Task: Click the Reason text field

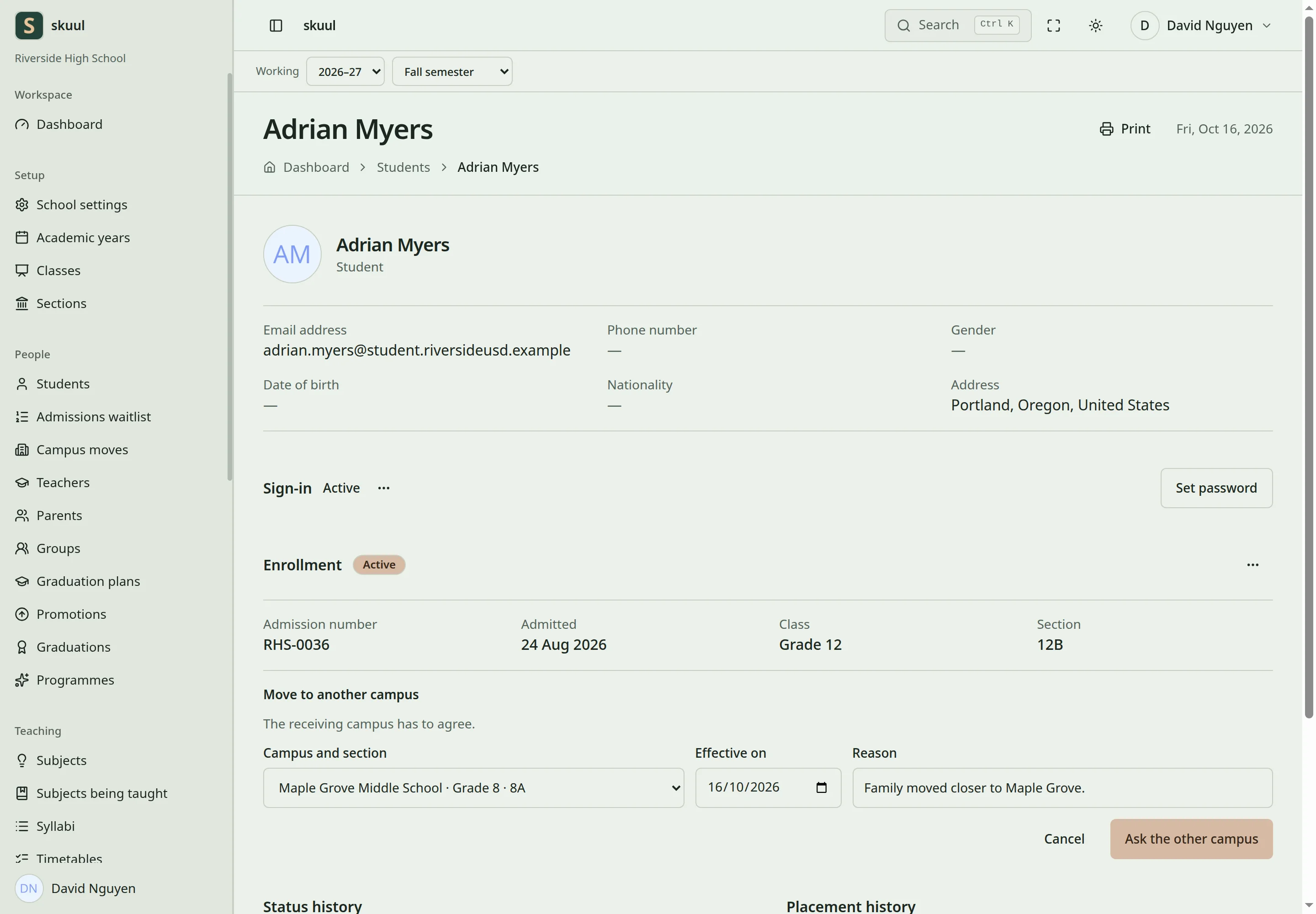Action: 1062,788
